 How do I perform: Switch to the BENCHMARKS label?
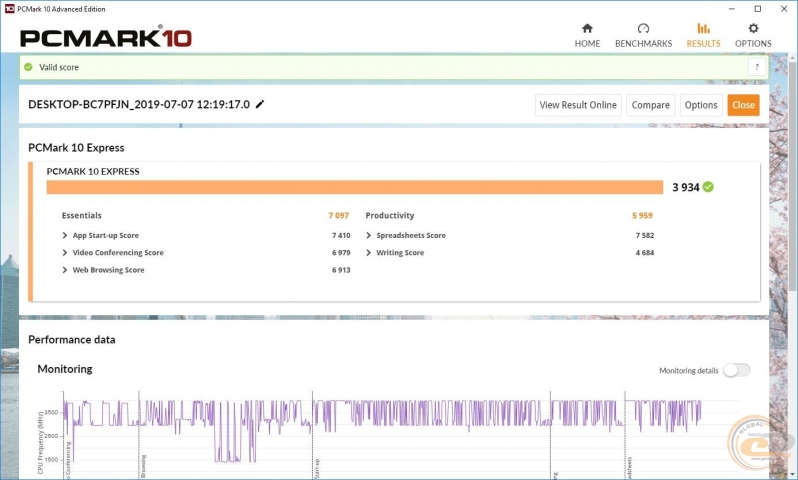(x=643, y=44)
